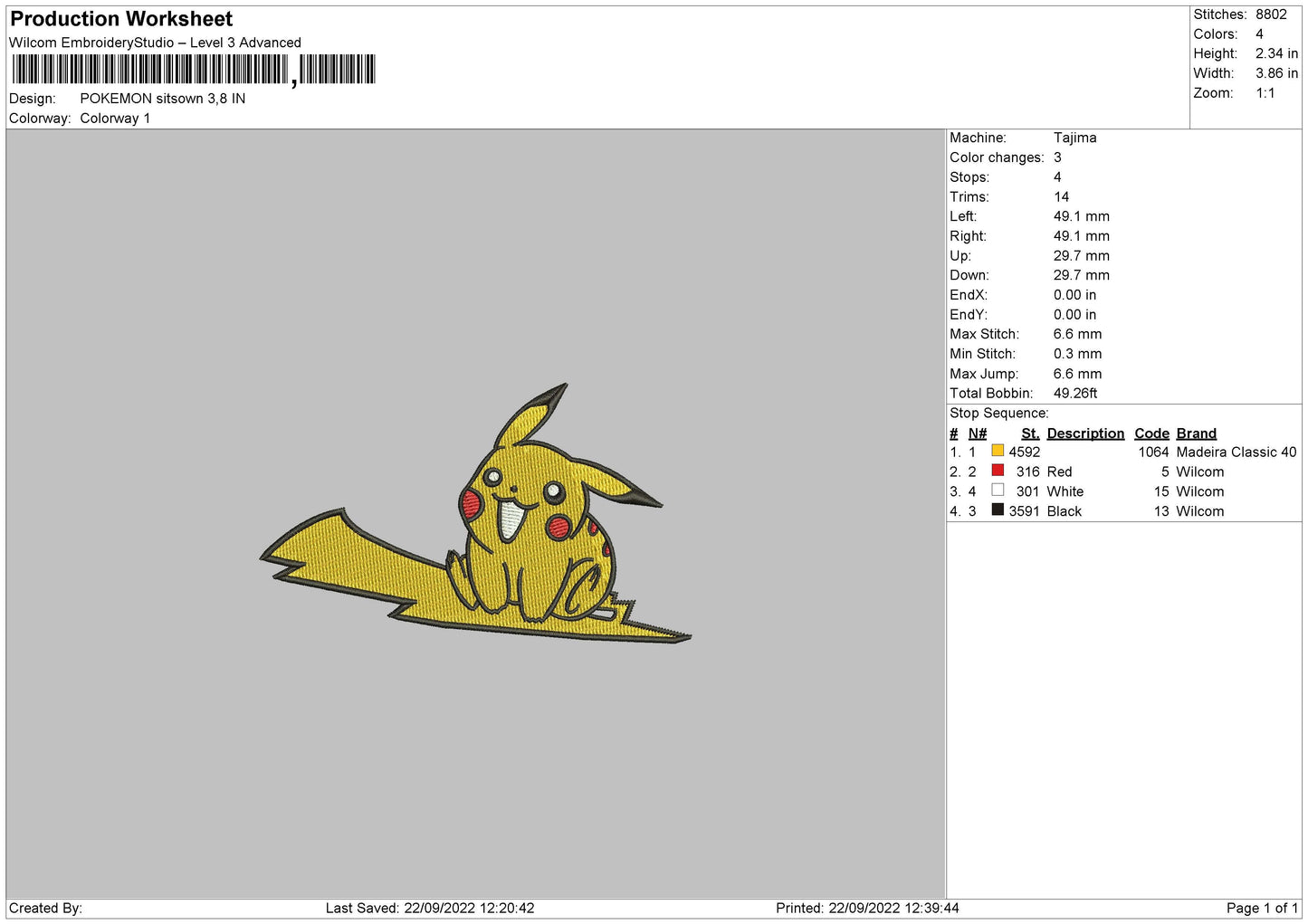The image size is (1308, 924).
Task: Click the Max Jump label
Action: click(984, 374)
